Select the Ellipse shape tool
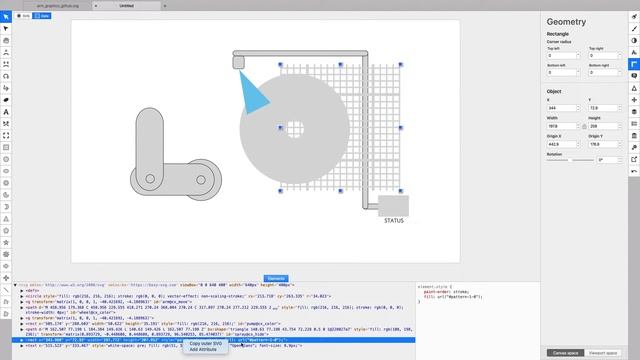Screen dimensions: 640x360 [6, 171]
